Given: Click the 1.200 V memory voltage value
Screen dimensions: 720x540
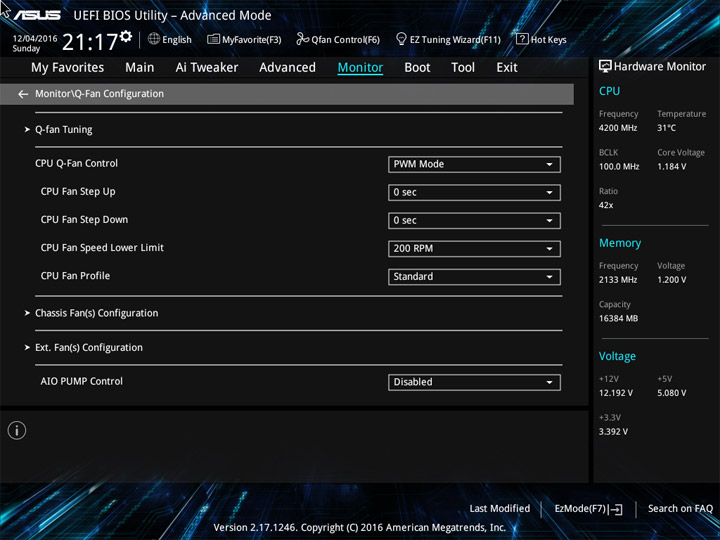Looking at the screenshot, I should click(x=671, y=280).
